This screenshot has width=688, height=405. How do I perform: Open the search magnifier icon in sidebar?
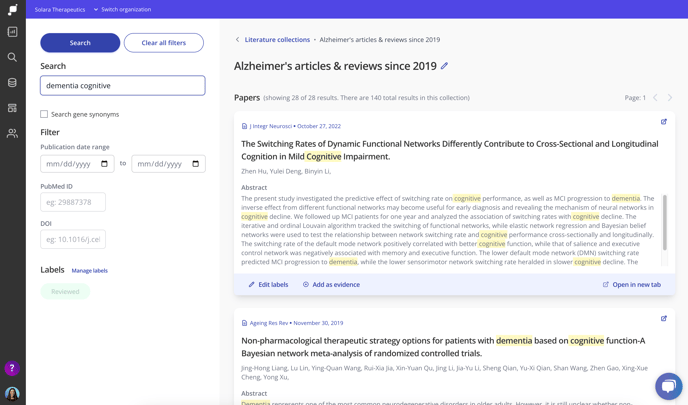pos(12,57)
